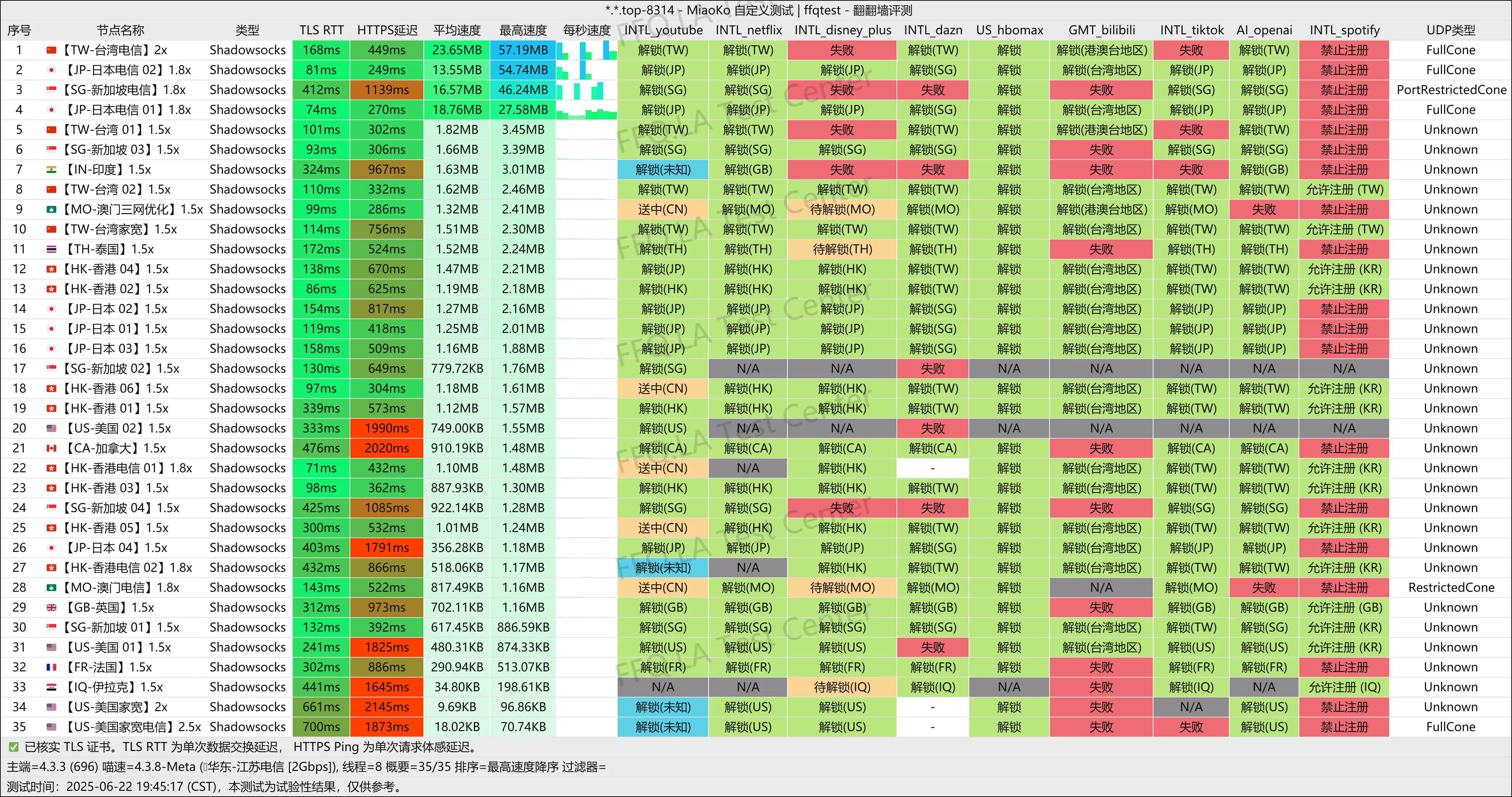The height and width of the screenshot is (797, 1512).
Task: Click the 最高速度 column header
Action: click(523, 31)
